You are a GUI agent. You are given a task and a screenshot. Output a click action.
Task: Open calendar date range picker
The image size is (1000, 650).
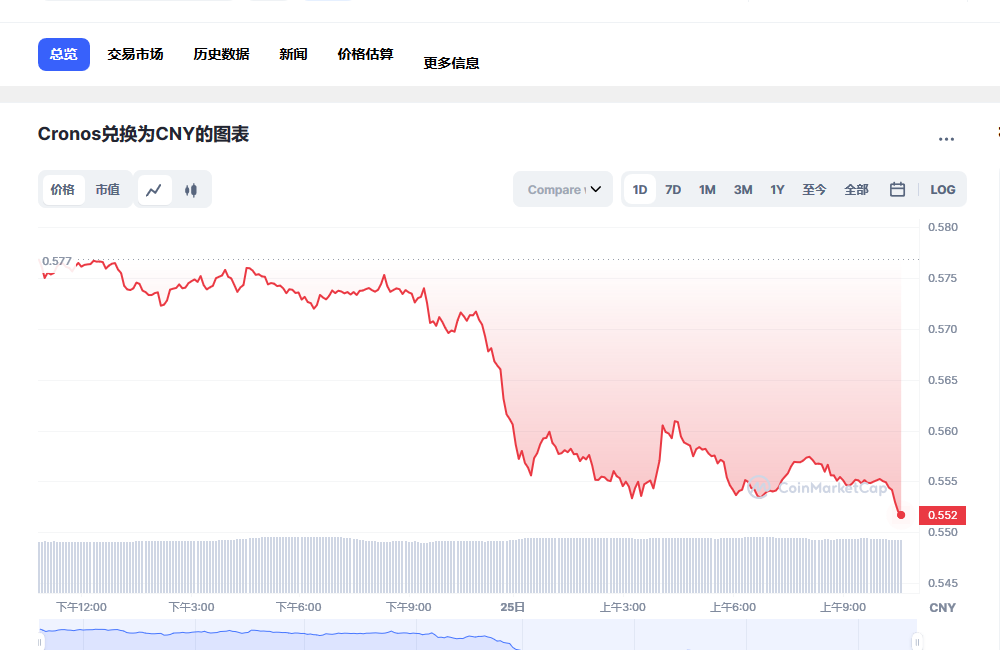(897, 189)
